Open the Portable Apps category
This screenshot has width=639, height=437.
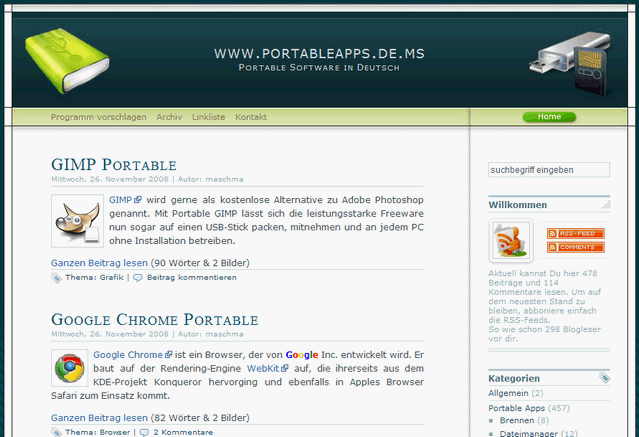[517, 408]
